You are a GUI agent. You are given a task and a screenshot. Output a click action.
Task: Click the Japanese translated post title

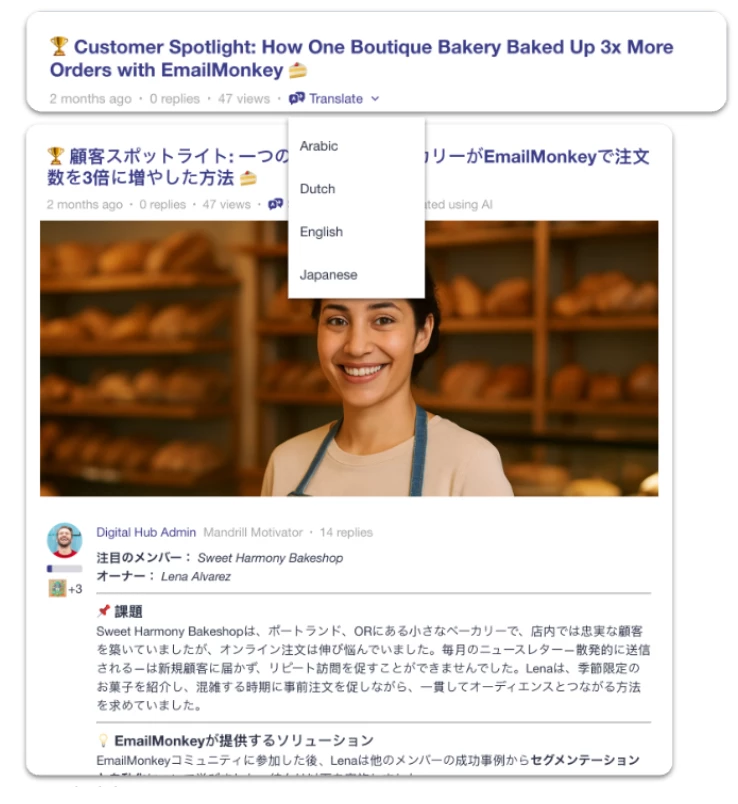coord(348,167)
